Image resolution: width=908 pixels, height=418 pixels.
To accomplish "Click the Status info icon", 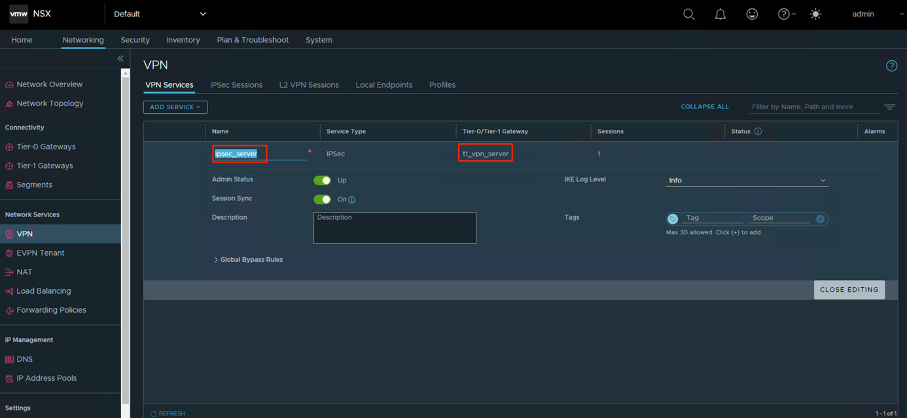I will click(758, 131).
